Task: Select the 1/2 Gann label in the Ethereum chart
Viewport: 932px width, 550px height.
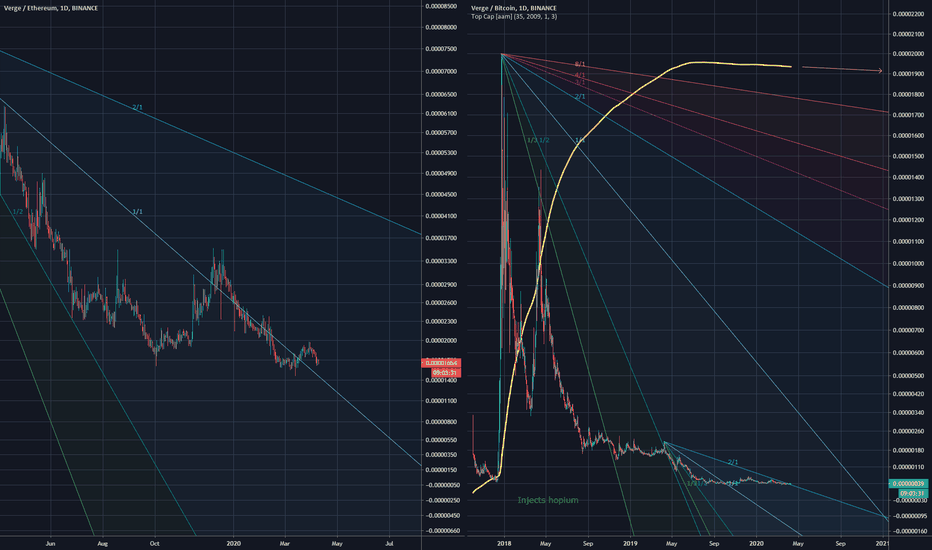Action: click(18, 212)
